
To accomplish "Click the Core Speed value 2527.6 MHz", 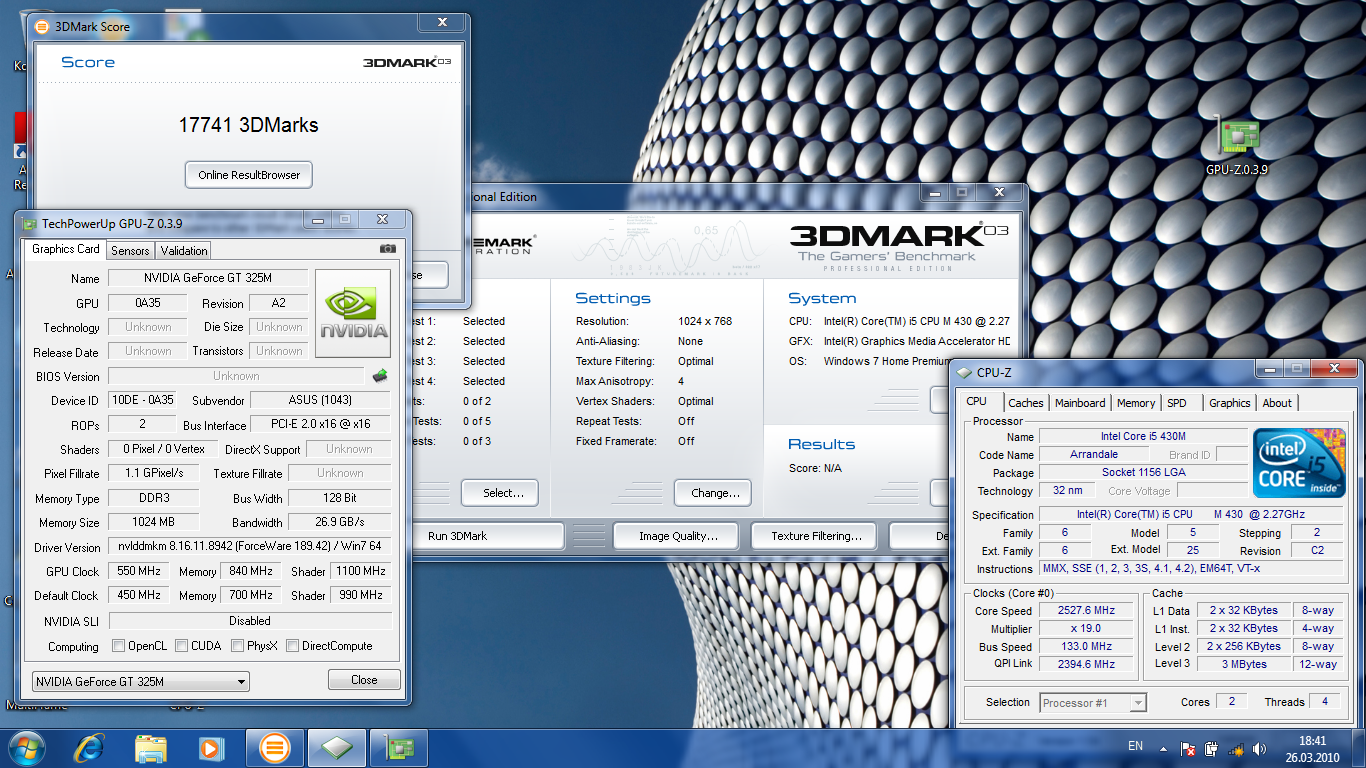I will [x=1086, y=611].
